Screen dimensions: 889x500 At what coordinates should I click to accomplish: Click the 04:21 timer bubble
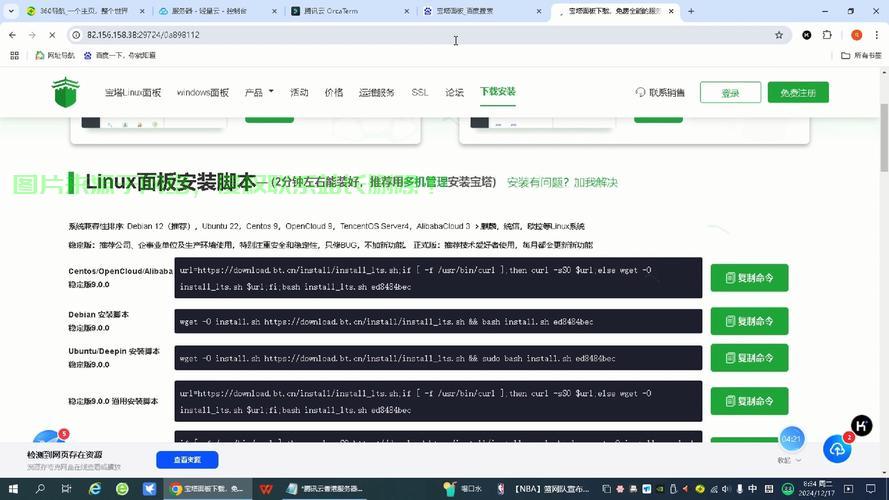pos(791,439)
